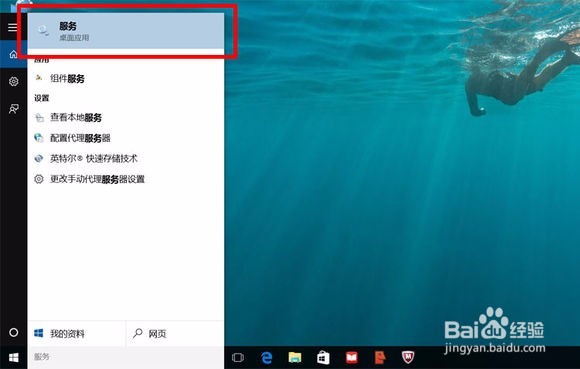580x369 pixels.
Task: Click the 服务 search input box
Action: 126,357
